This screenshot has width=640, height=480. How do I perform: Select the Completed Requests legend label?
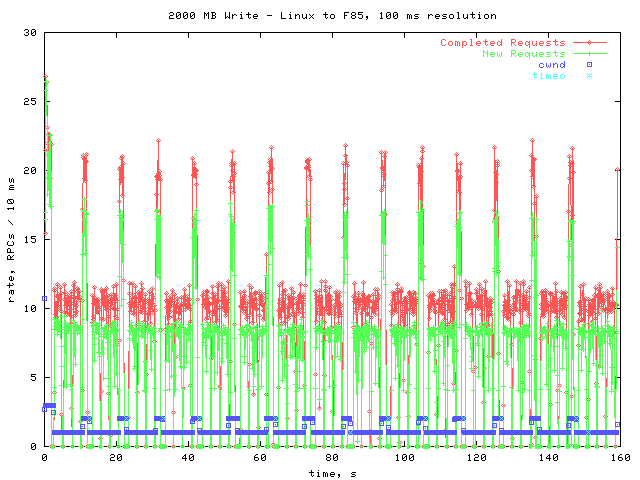tap(502, 43)
